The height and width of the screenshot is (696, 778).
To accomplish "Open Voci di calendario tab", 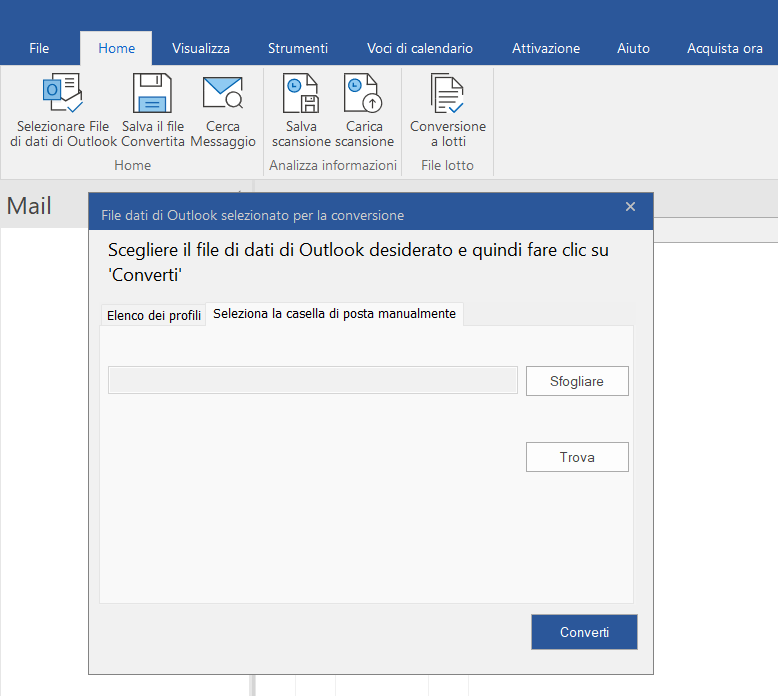I will click(x=419, y=48).
